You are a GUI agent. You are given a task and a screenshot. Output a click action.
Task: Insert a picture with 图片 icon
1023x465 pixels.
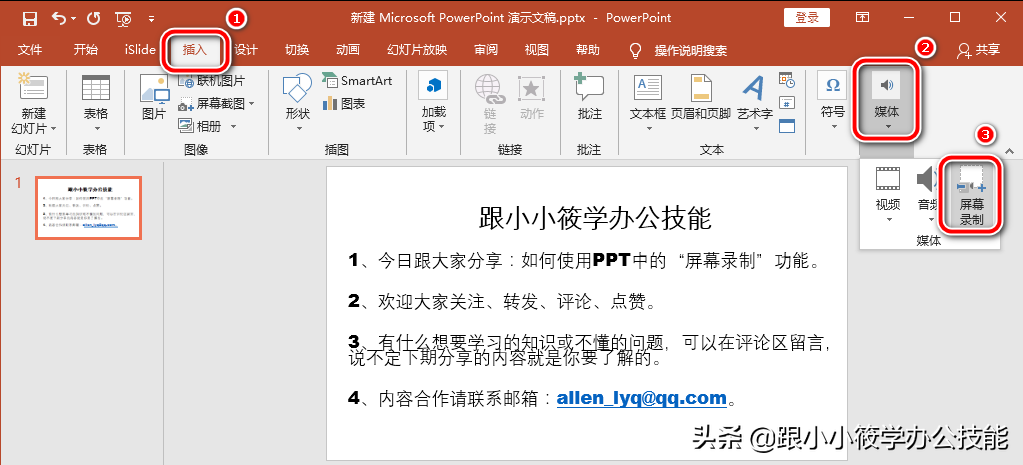154,97
